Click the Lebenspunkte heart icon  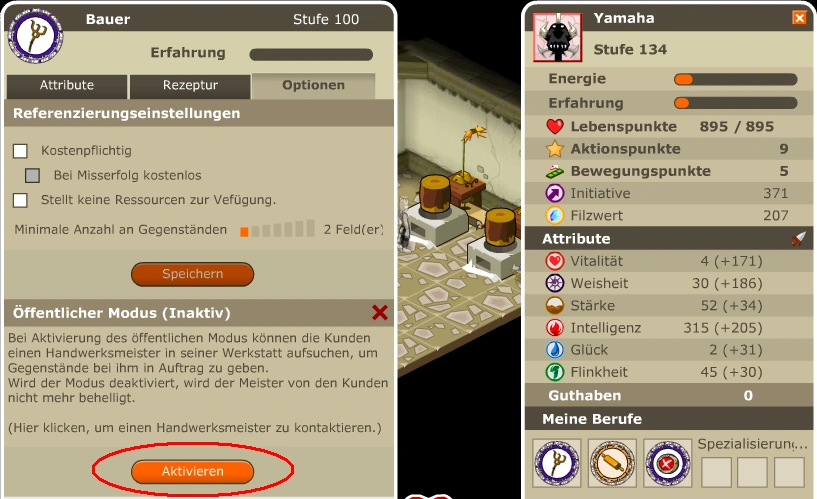(555, 126)
